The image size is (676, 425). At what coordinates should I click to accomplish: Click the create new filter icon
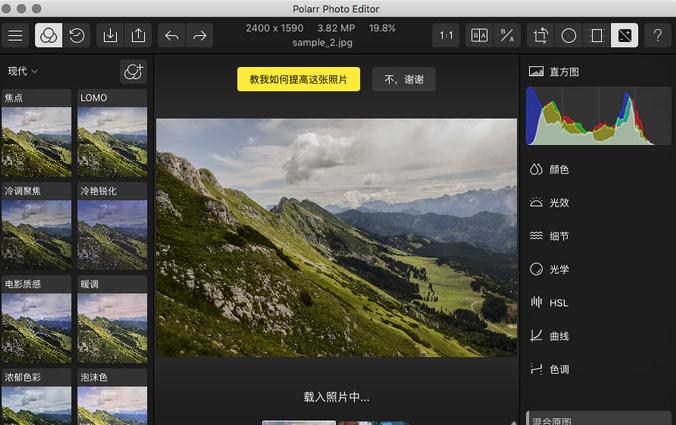[x=133, y=72]
